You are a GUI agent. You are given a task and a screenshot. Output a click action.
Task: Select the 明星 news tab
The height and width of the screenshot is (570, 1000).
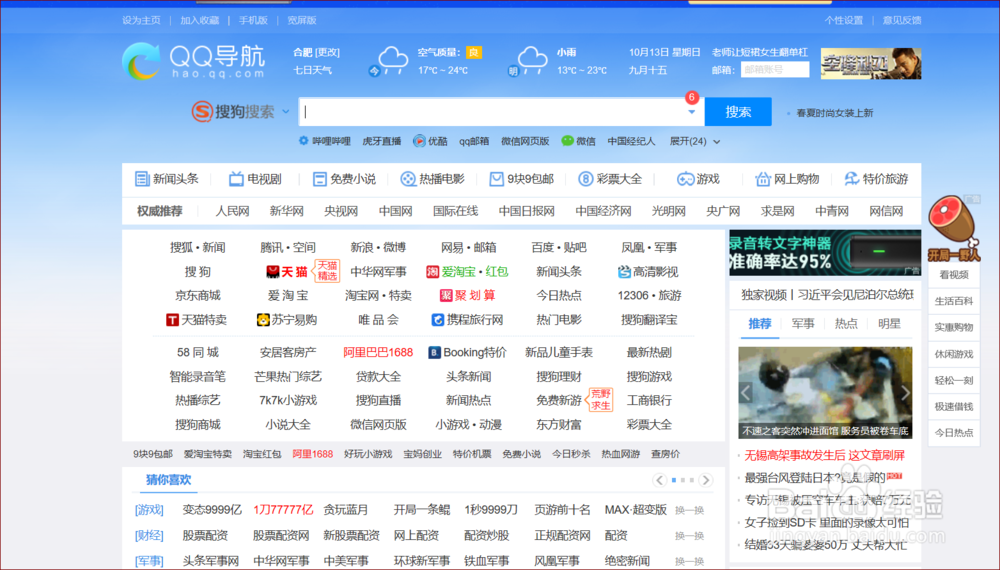tap(889, 324)
